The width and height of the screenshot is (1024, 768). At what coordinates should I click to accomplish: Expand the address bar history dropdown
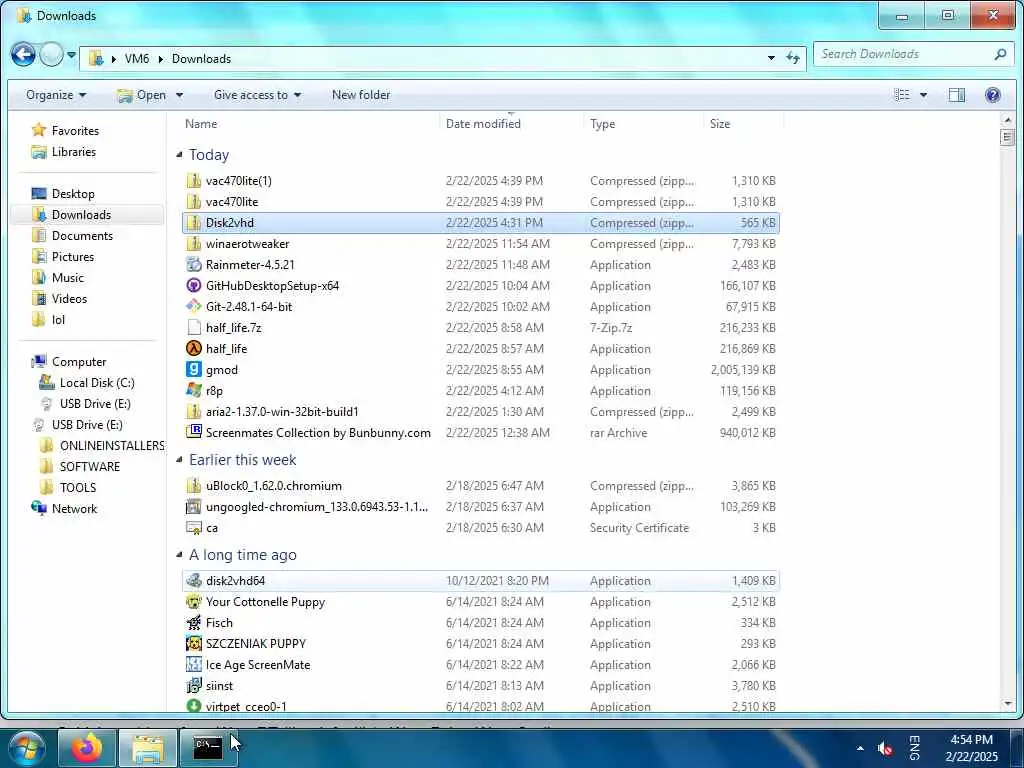coord(771,58)
